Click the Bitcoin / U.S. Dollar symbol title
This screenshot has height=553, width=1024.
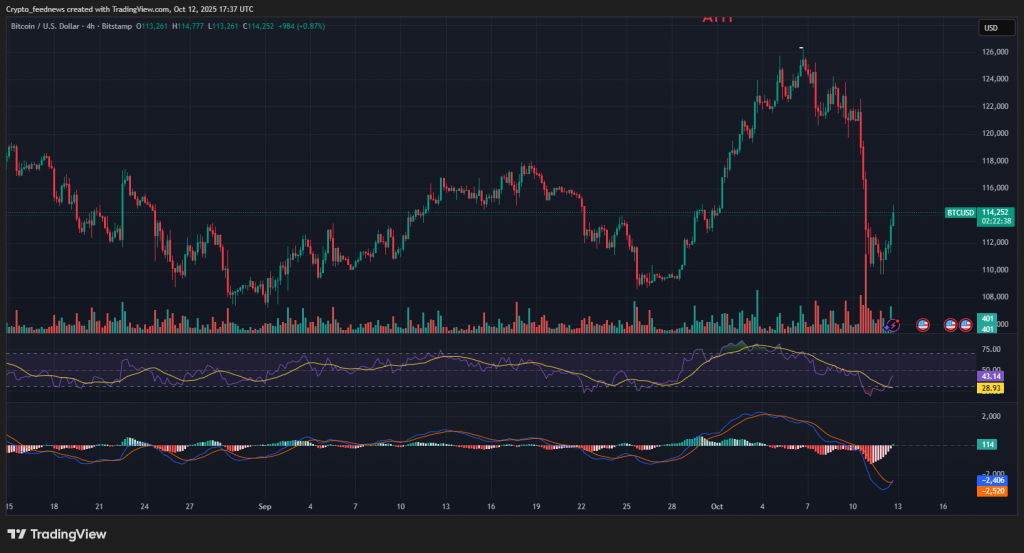pos(45,26)
